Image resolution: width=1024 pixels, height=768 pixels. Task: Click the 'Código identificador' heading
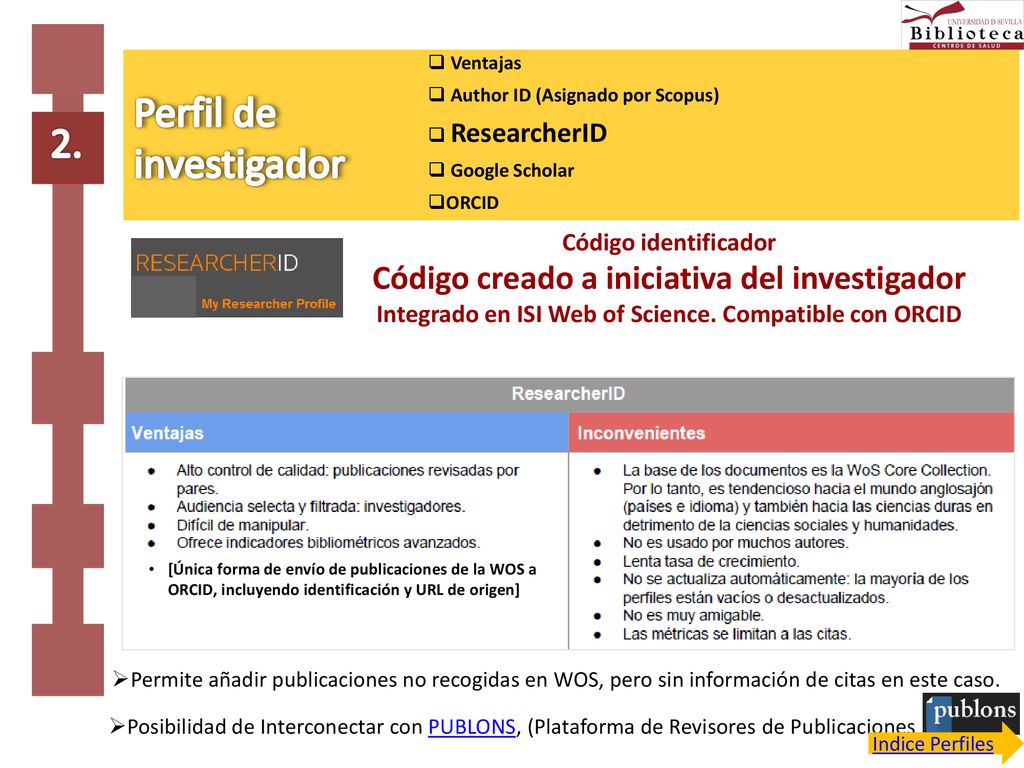[x=669, y=242]
